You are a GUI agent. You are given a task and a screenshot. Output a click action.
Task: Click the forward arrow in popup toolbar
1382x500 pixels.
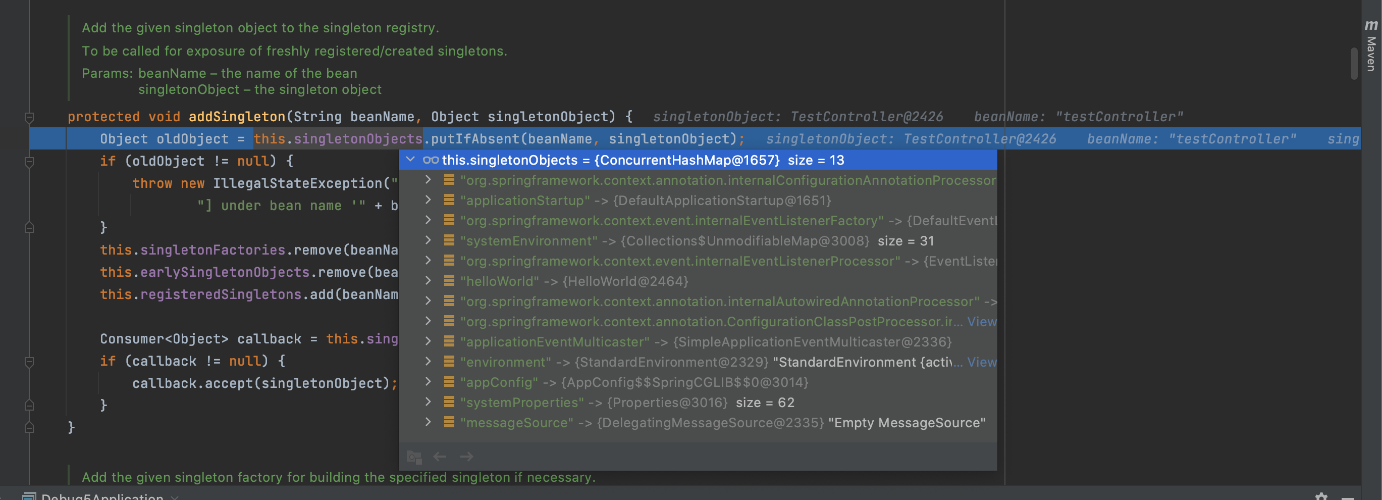point(466,457)
